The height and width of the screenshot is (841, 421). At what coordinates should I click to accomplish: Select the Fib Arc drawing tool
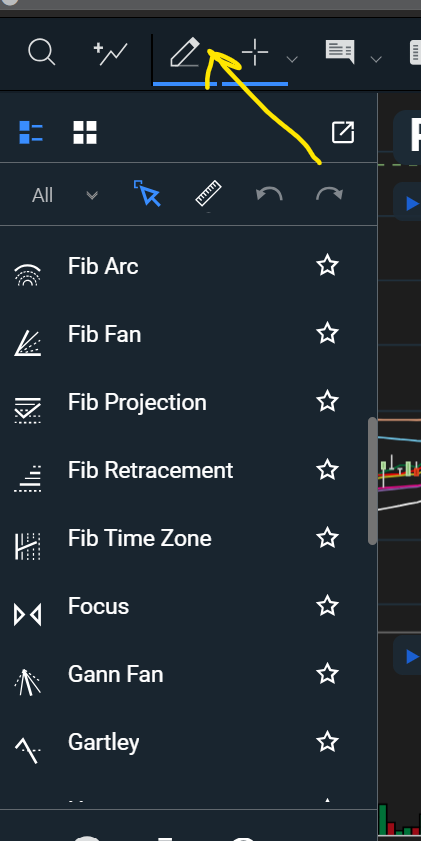tap(103, 266)
